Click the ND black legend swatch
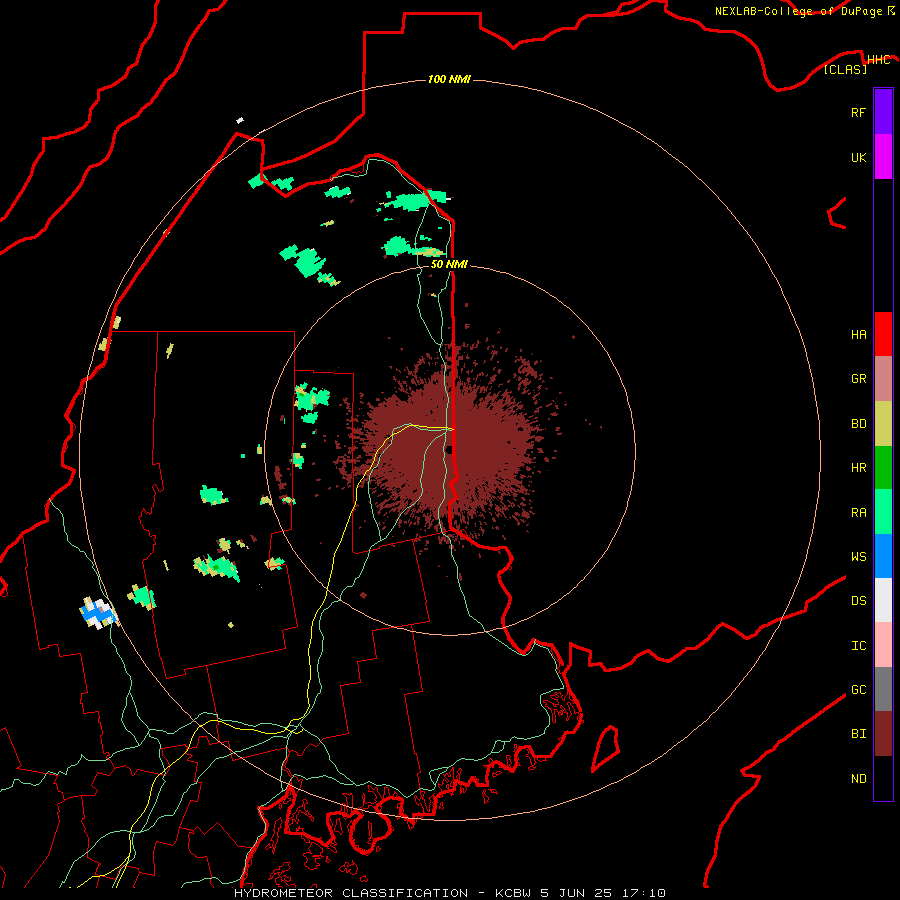The image size is (900, 900). (883, 778)
